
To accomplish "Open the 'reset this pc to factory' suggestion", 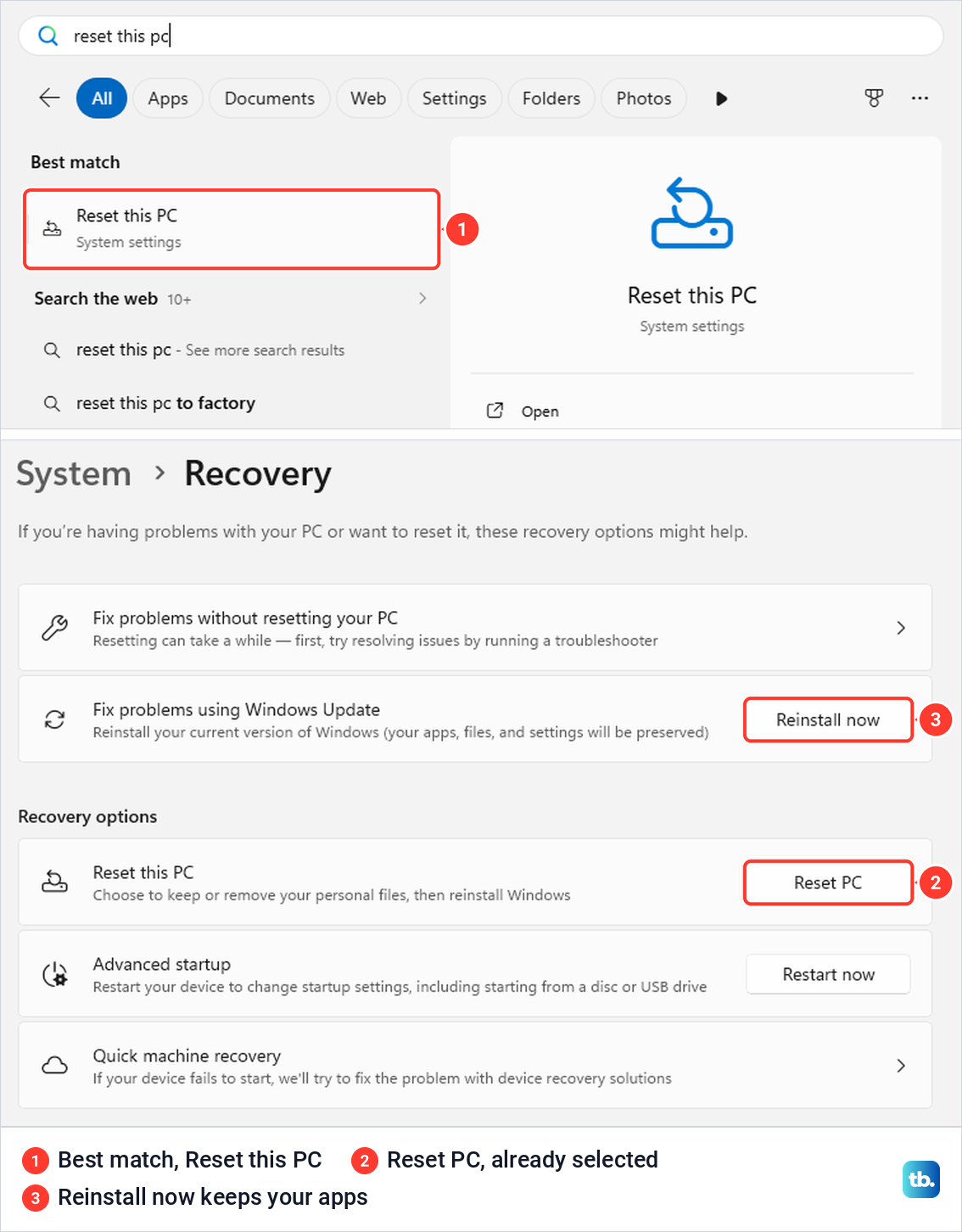I will tap(165, 403).
